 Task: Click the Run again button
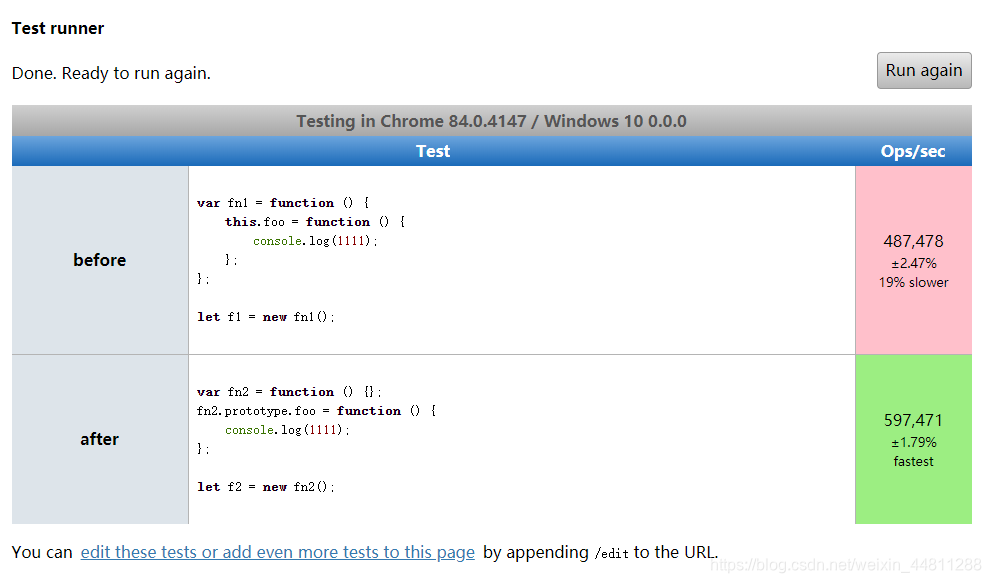coord(923,70)
